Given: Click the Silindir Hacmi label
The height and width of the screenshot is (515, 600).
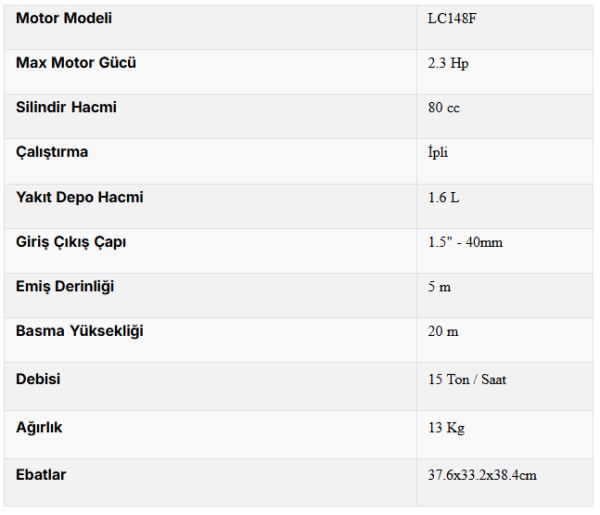Looking at the screenshot, I should [x=66, y=107].
